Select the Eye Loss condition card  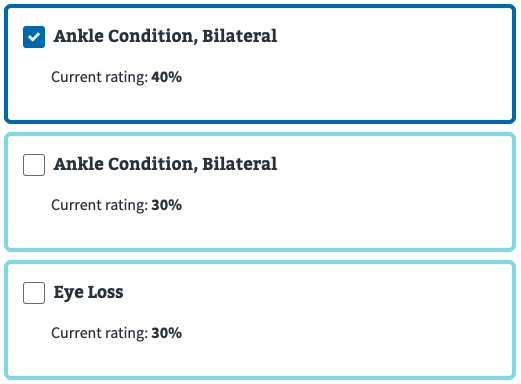(260, 320)
